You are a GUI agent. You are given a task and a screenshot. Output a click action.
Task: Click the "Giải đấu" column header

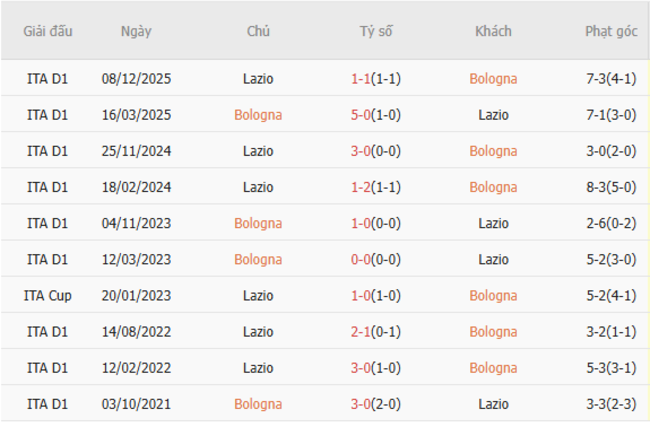click(48, 31)
